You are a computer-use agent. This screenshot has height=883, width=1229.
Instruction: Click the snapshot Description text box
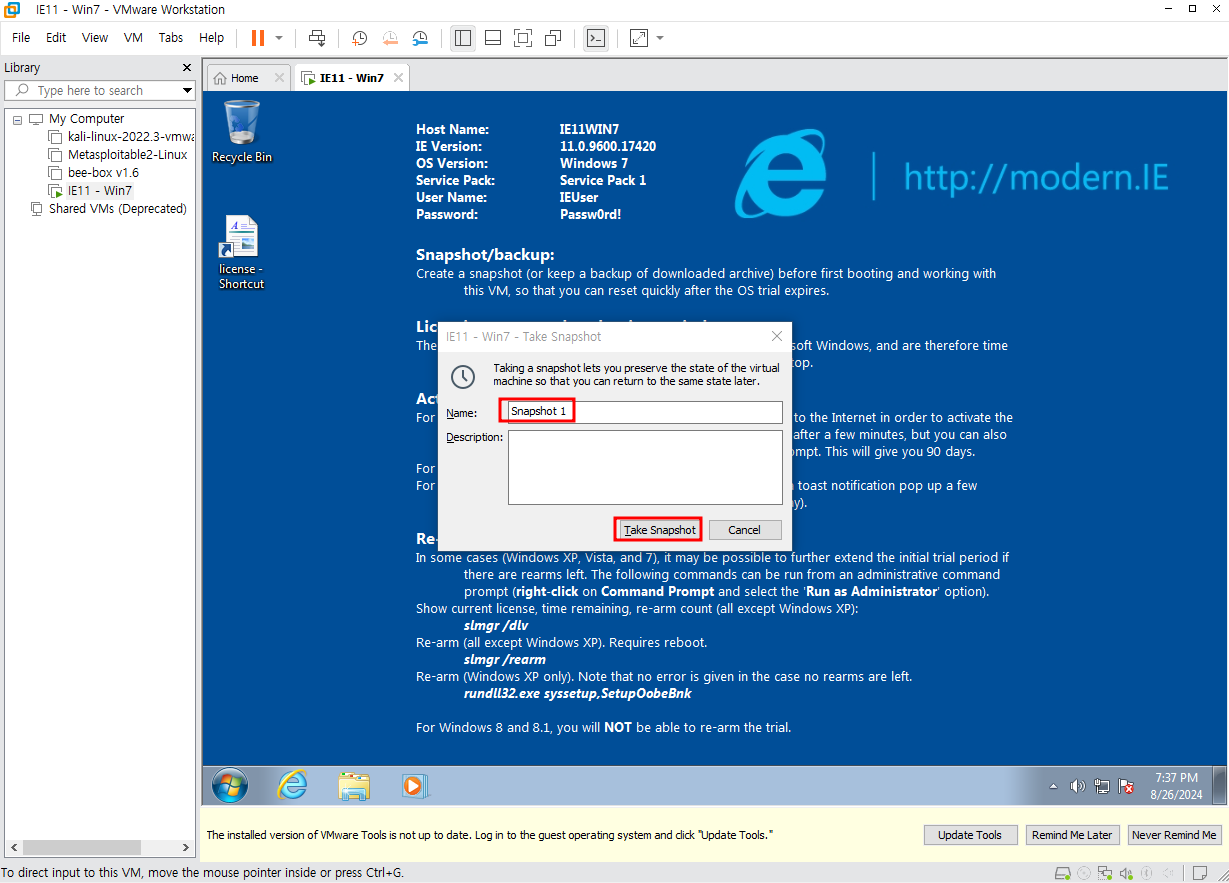[645, 468]
